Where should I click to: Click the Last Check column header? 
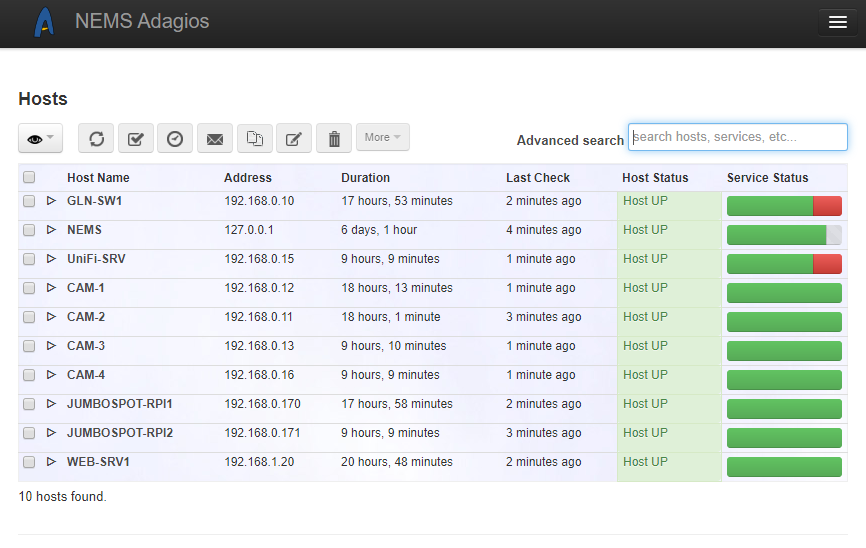click(x=538, y=177)
